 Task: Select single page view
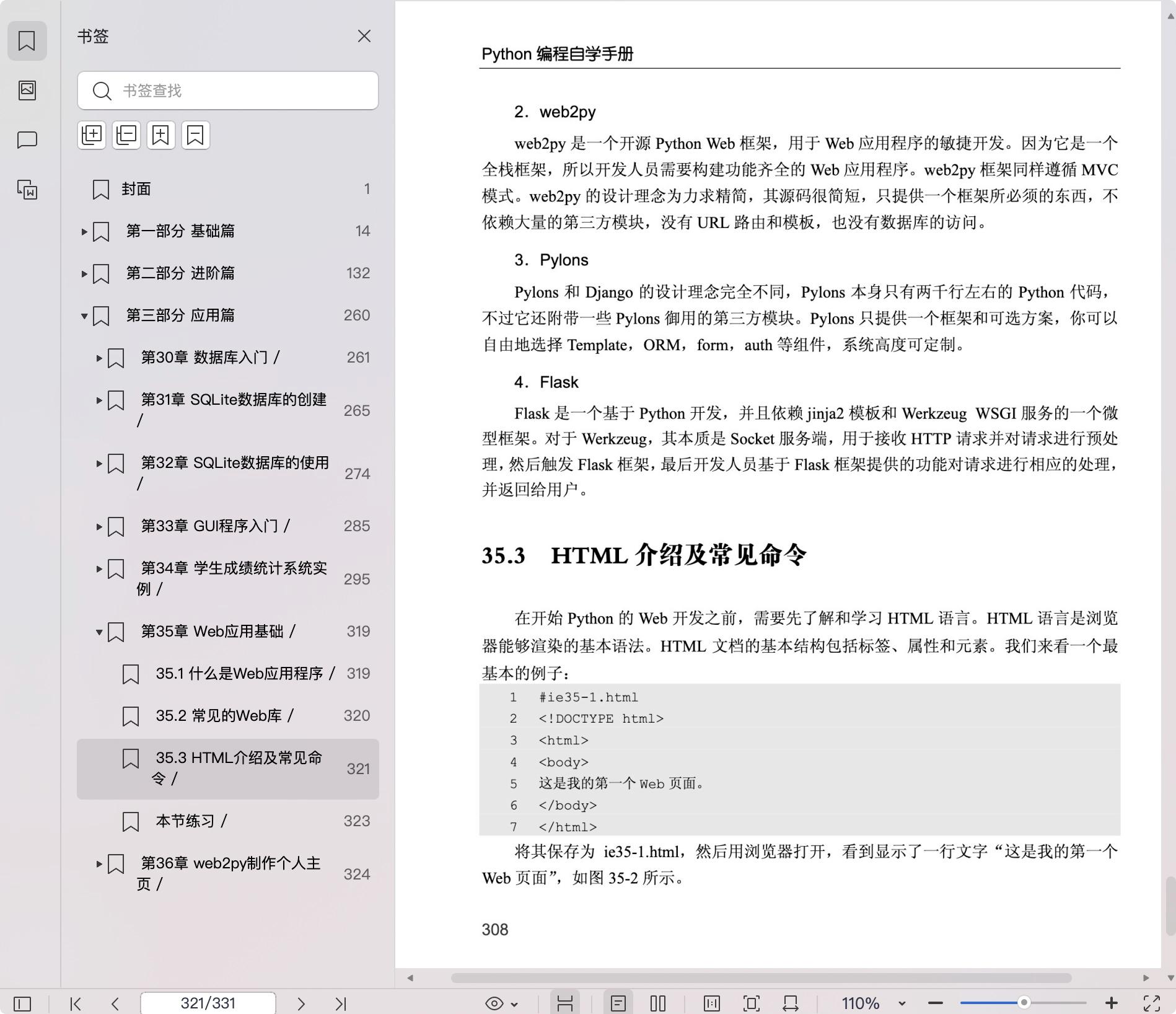click(618, 1003)
